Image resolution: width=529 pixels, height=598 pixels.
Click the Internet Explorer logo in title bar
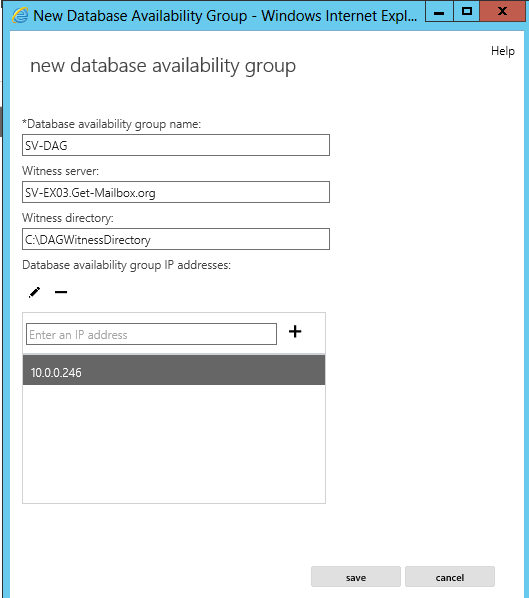[20, 16]
